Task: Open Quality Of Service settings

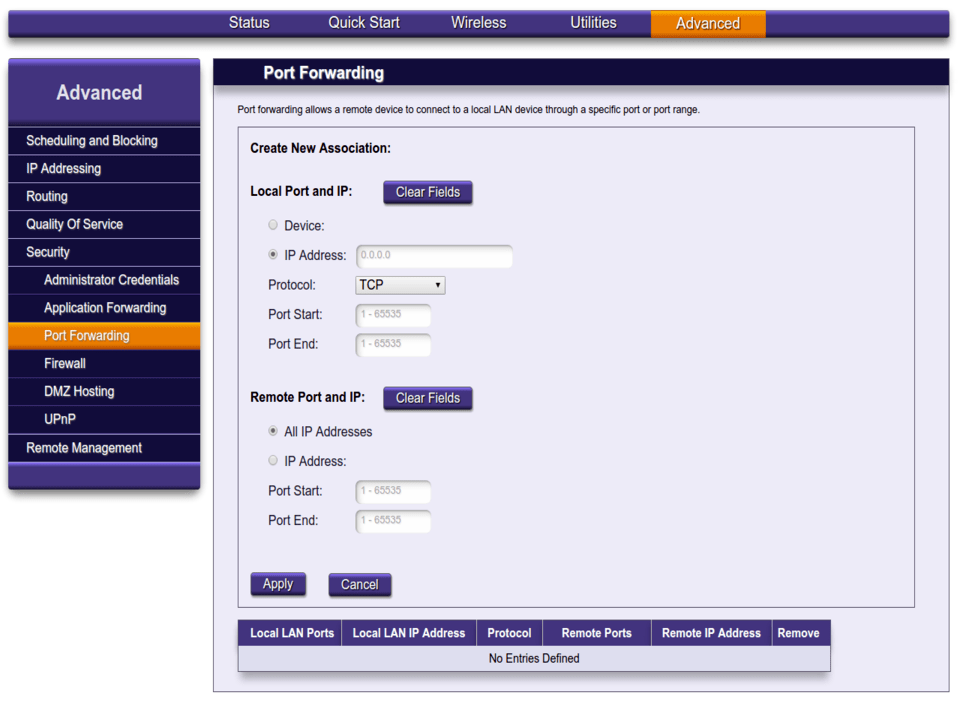Action: click(77, 224)
